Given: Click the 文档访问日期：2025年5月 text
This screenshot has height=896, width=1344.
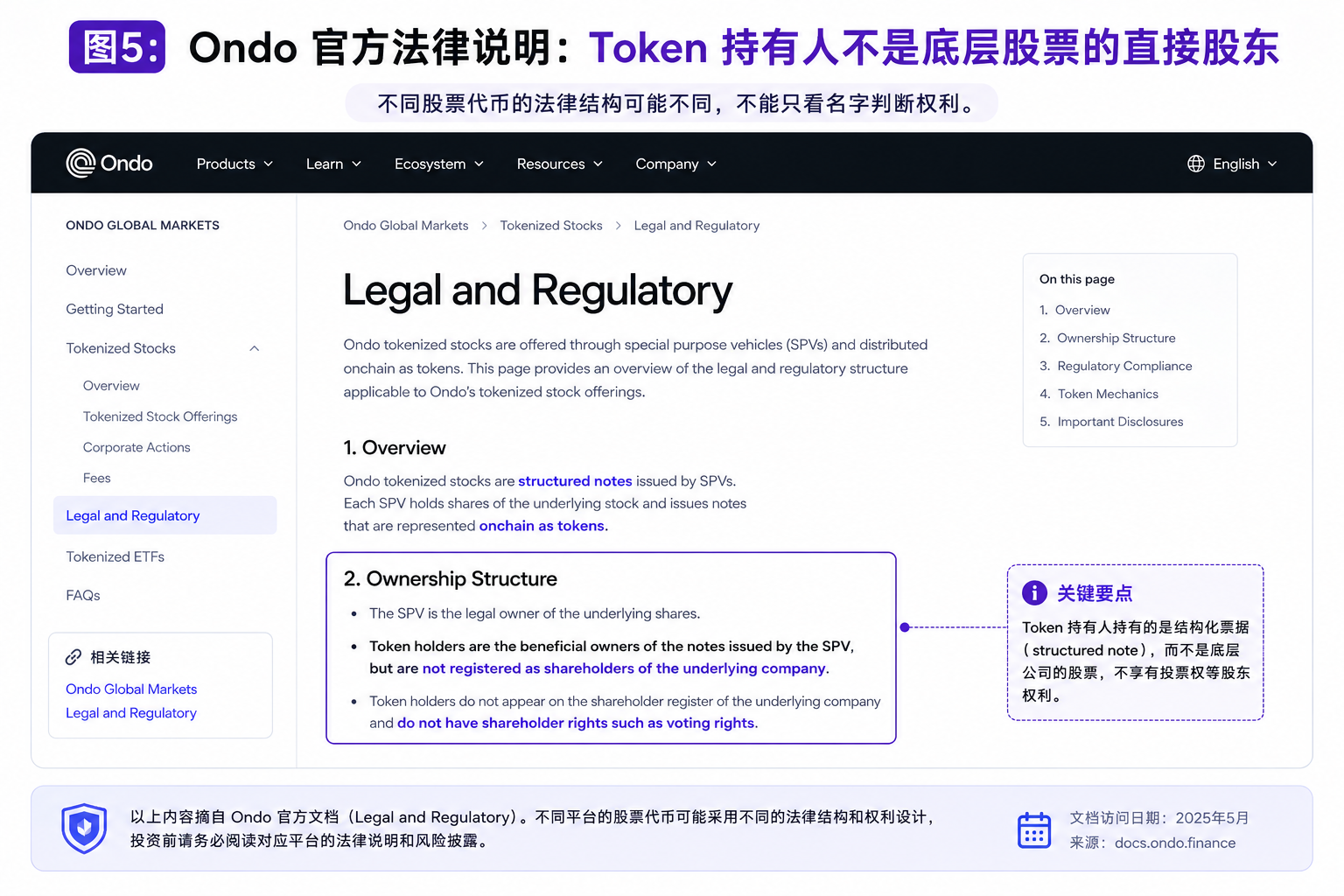Looking at the screenshot, I should (x=1159, y=818).
